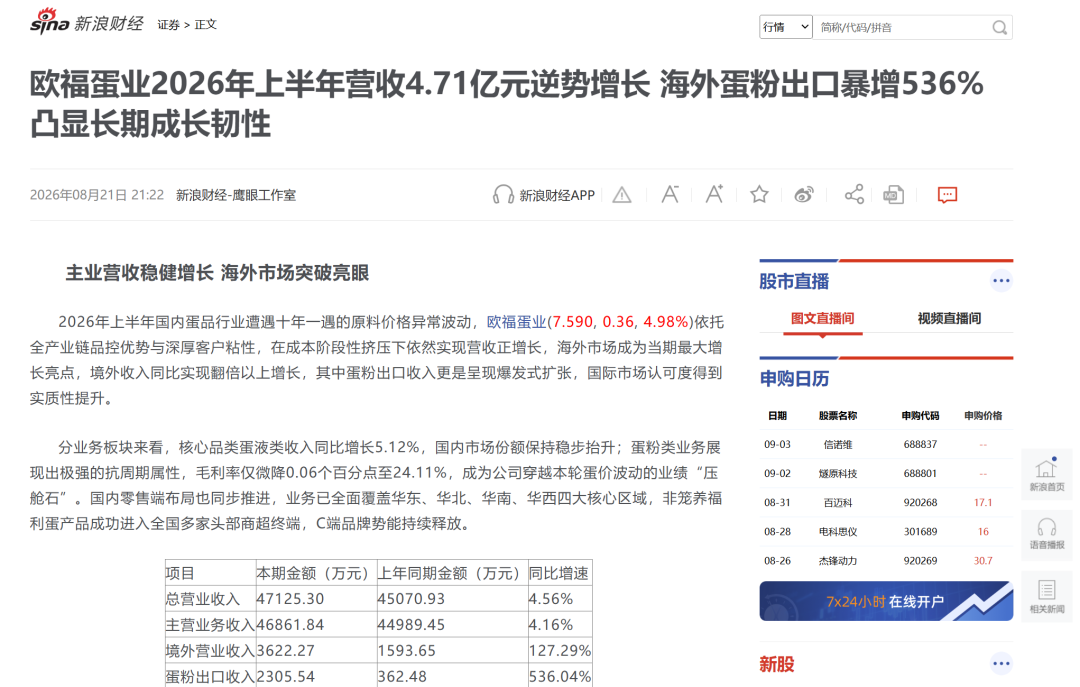Click the 127.29% table cell
The height and width of the screenshot is (687, 1080).
559,650
